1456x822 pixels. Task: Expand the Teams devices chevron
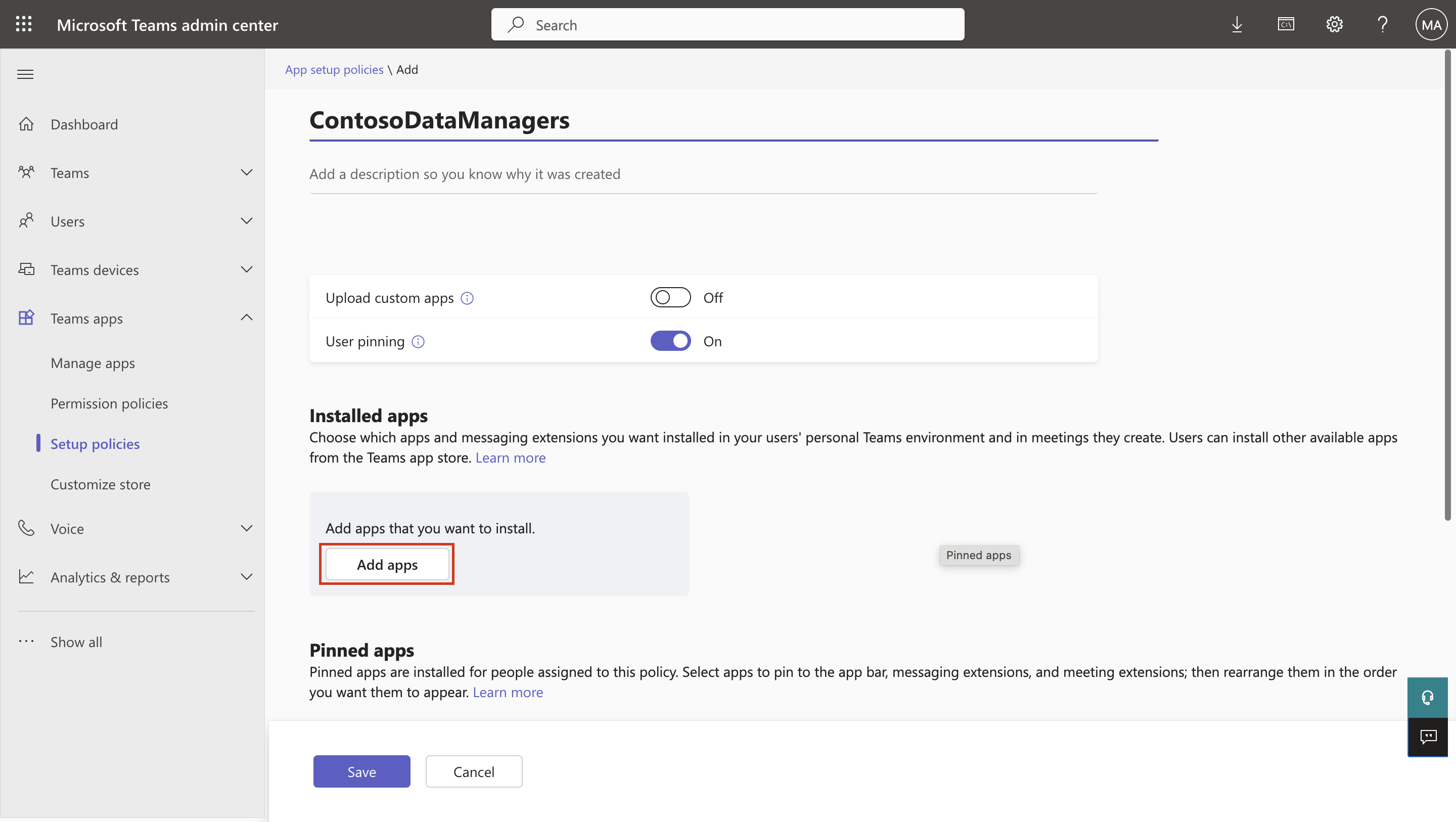246,269
